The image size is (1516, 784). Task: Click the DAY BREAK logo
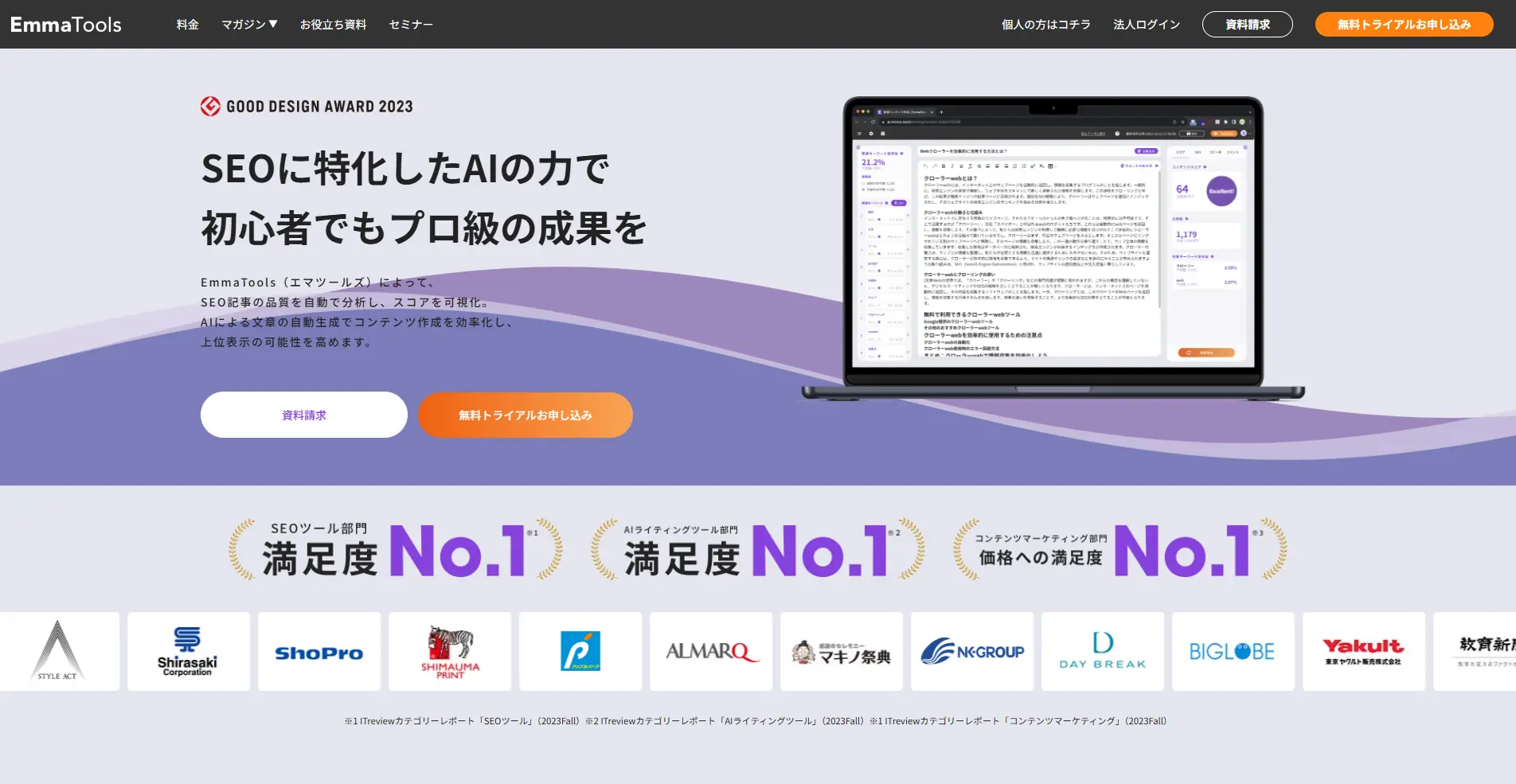1103,651
